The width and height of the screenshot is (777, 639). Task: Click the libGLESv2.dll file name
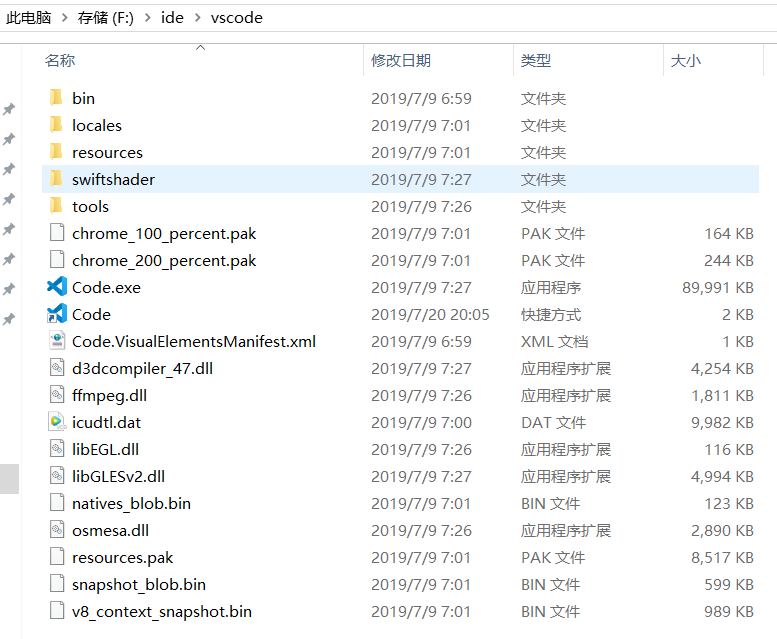click(x=118, y=477)
